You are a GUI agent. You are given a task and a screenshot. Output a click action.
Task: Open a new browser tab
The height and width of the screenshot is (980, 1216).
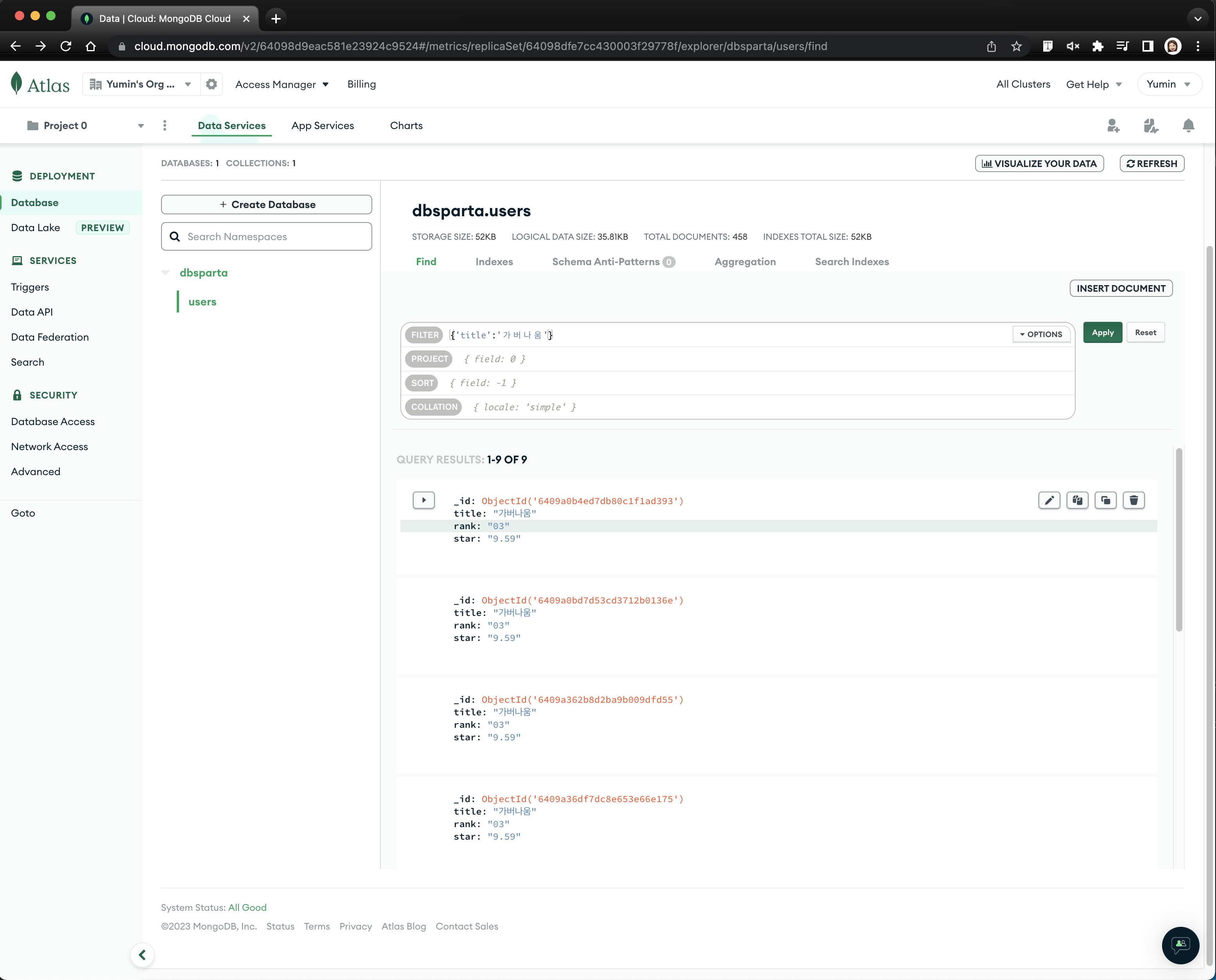tap(276, 19)
